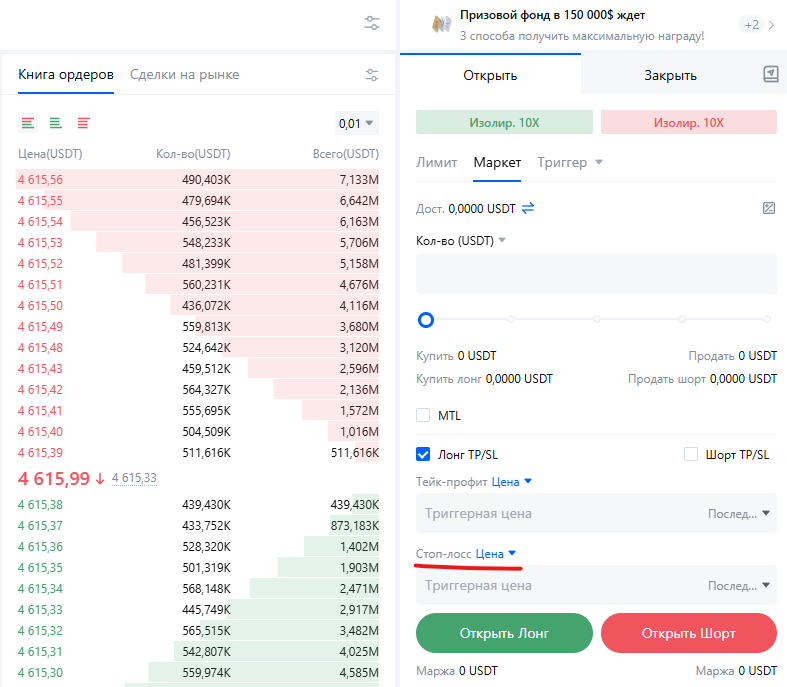Select ask price 4 615,39 row

[x=198, y=453]
